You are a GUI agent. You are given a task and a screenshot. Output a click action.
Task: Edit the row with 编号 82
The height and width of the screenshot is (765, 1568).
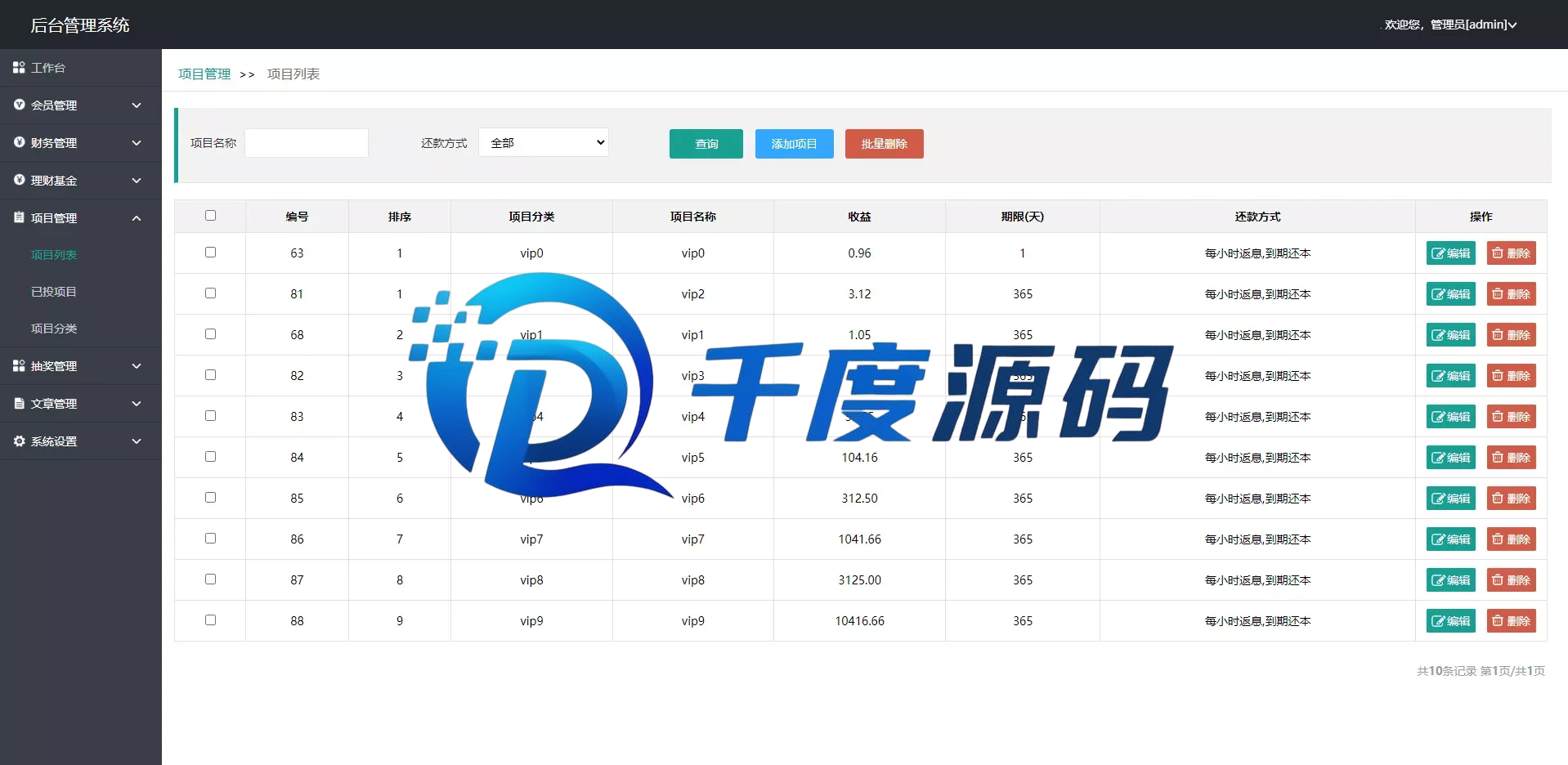click(x=1451, y=376)
